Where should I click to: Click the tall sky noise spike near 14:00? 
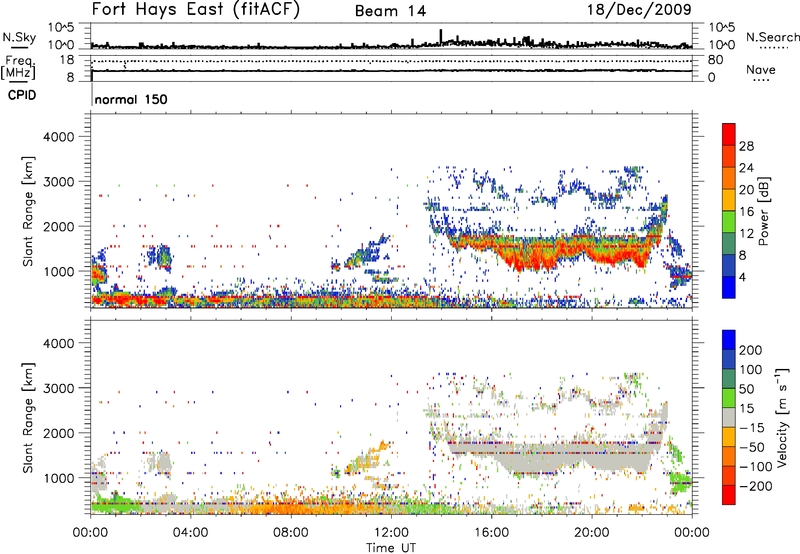pos(441,36)
